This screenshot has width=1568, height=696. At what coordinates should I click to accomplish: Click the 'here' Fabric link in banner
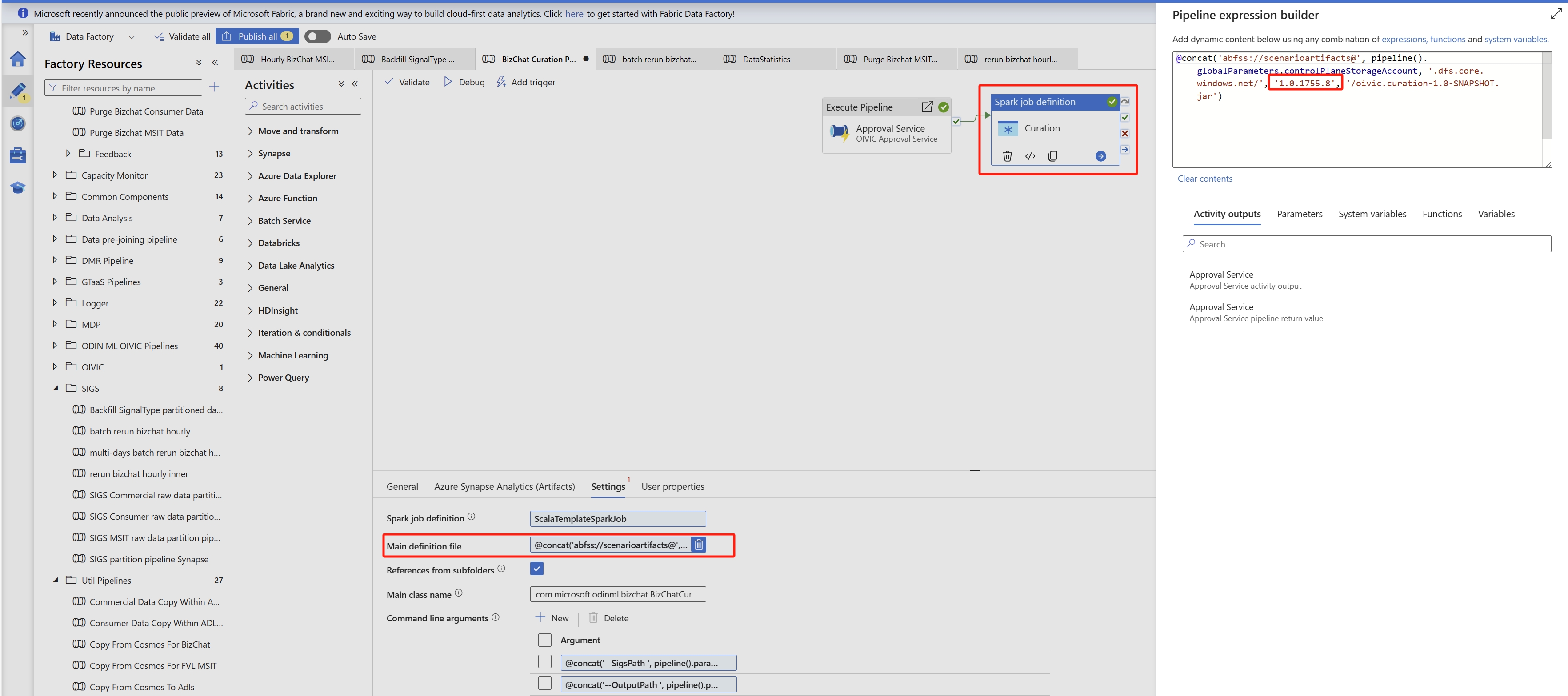573,13
